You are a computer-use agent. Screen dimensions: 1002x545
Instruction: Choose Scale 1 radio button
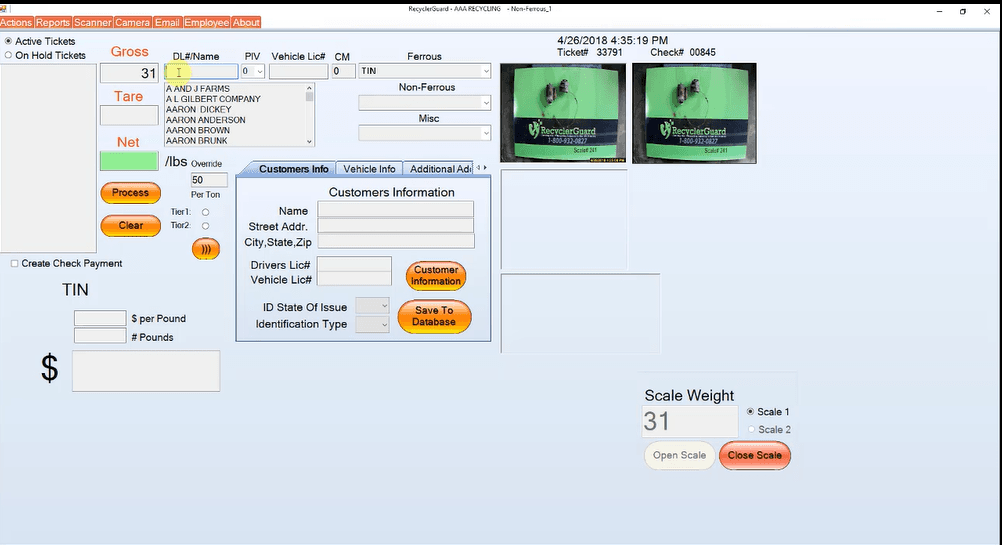750,411
